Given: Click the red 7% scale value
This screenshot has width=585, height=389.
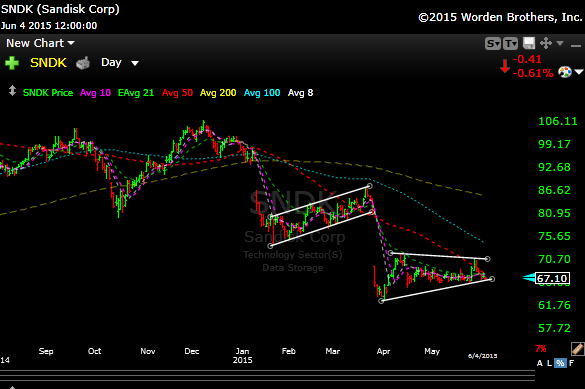Looking at the screenshot, I should pyautogui.click(x=541, y=349).
